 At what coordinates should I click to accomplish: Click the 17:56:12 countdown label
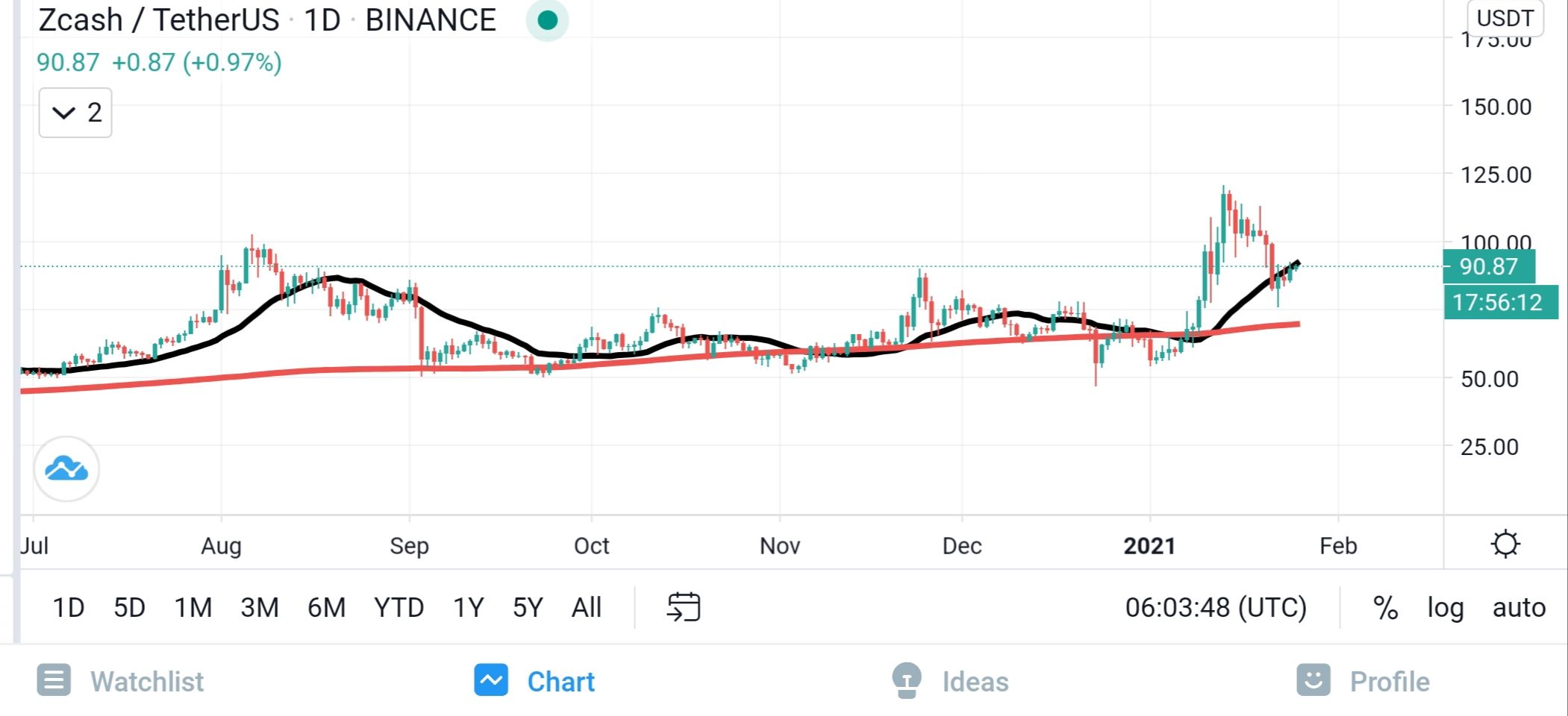click(1500, 302)
